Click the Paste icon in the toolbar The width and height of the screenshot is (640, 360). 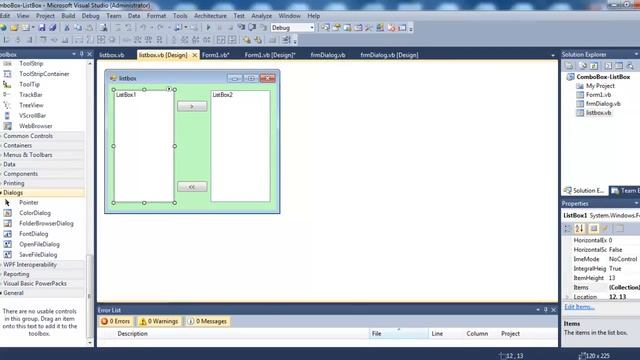89,28
